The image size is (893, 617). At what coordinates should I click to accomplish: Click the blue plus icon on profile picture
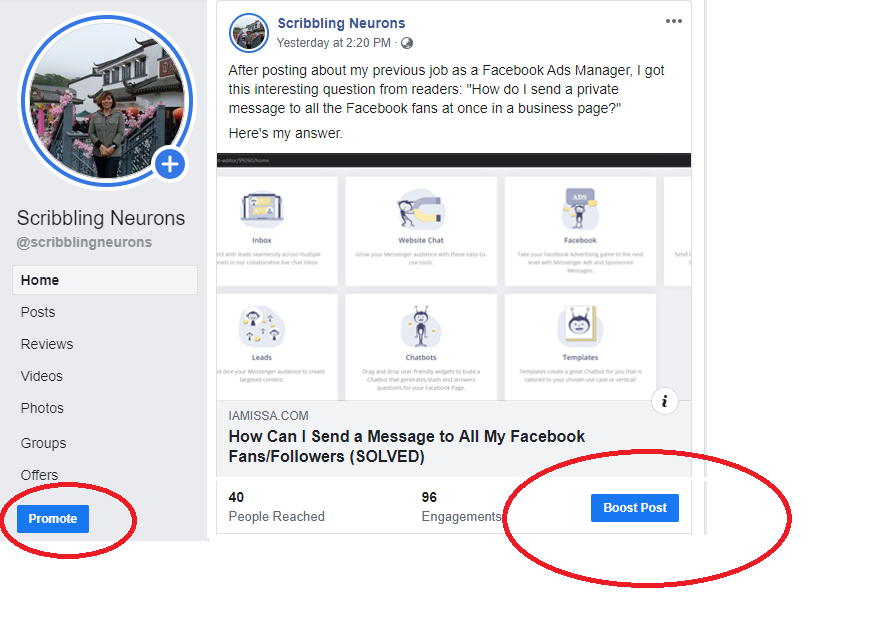(170, 164)
